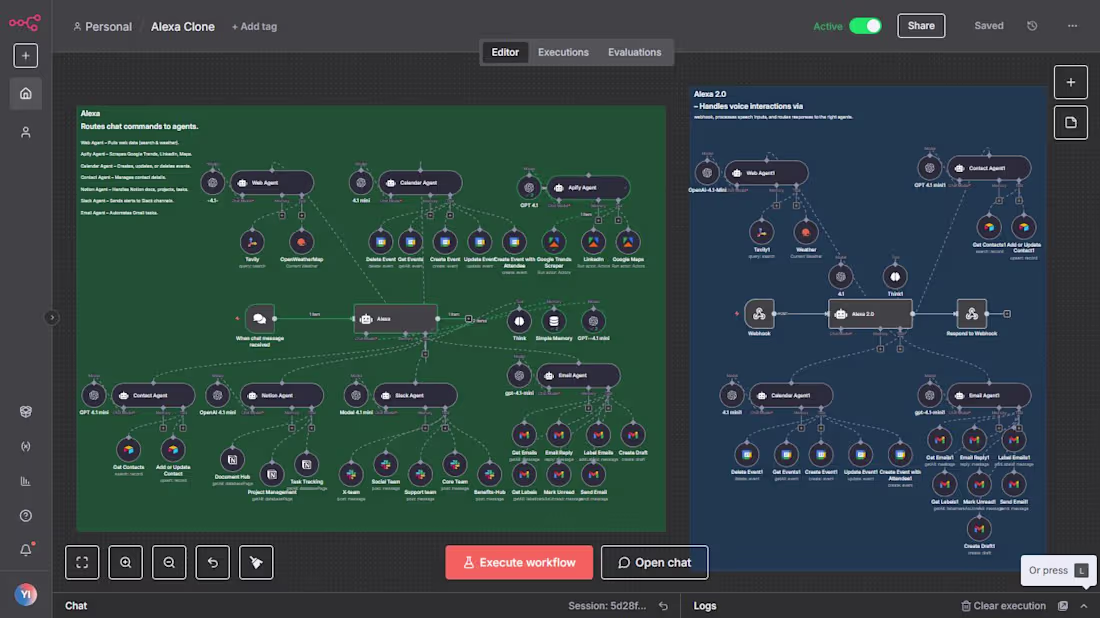This screenshot has height=618, width=1100.
Task: Select the Calendar Agent node in green area
Action: (420, 183)
